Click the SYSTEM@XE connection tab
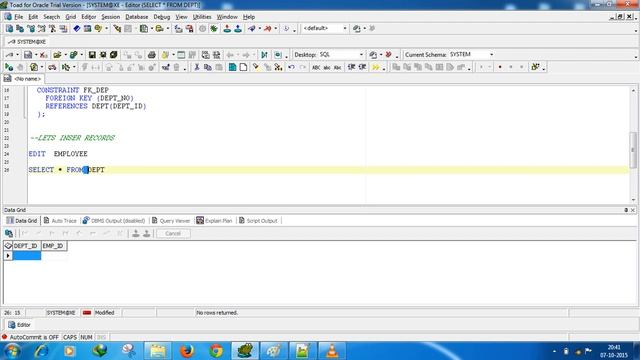640x360 pixels. pos(27,42)
